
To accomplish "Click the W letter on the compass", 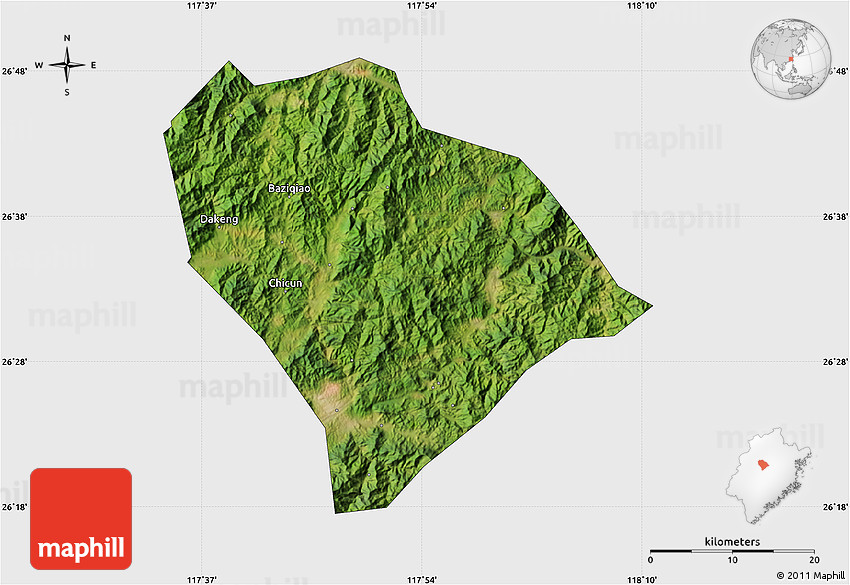I will coord(40,66).
